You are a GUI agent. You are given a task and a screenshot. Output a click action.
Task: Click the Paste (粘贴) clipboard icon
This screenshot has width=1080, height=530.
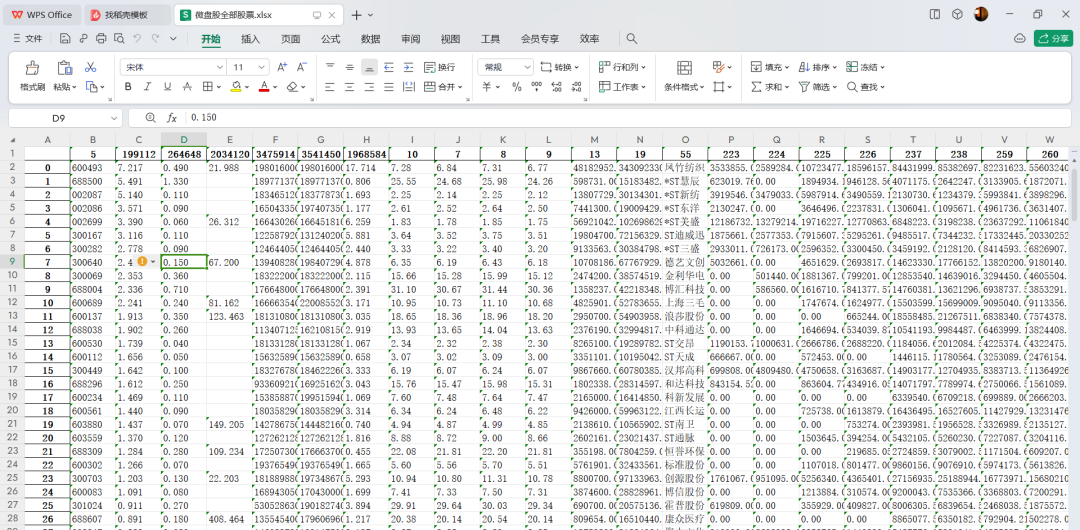[64, 68]
